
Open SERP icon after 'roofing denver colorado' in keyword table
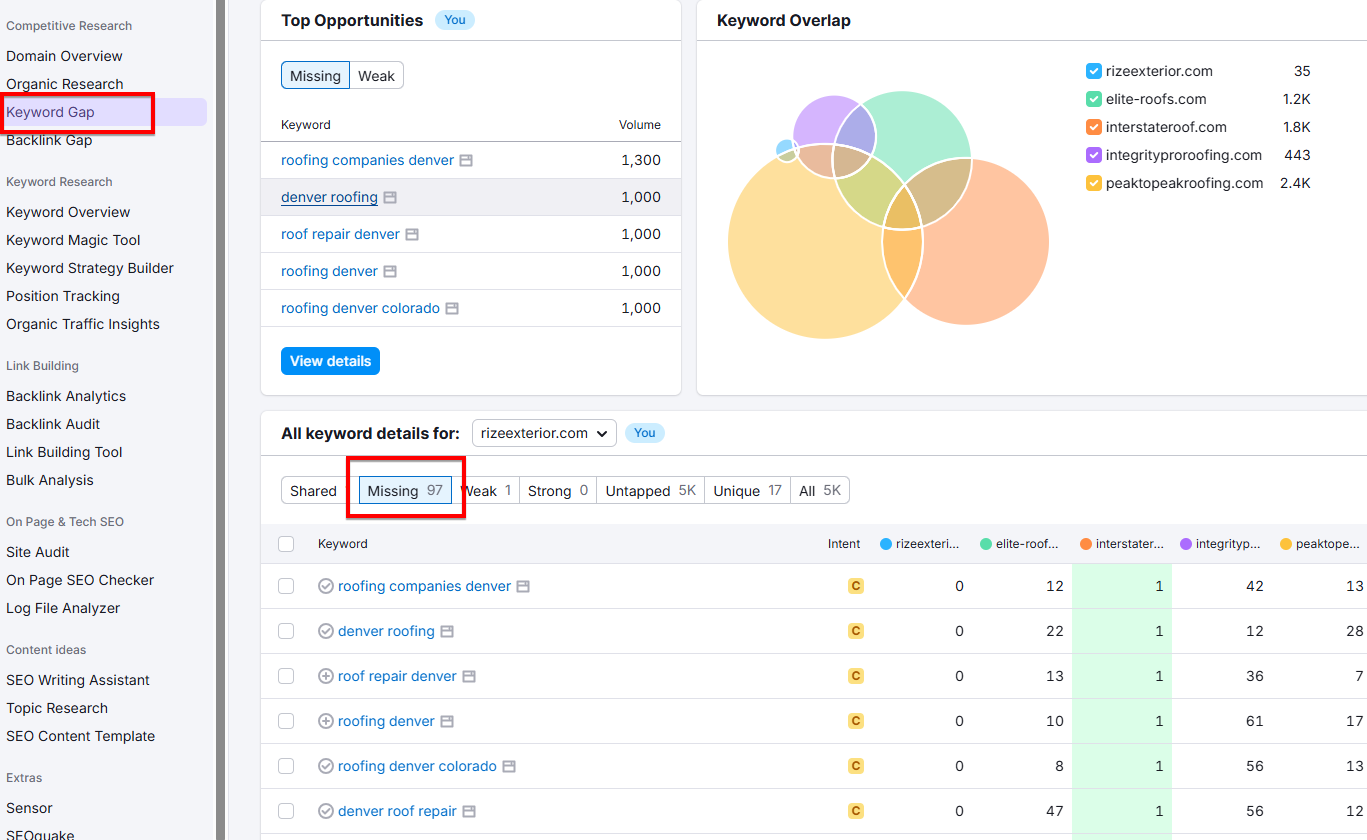point(509,766)
